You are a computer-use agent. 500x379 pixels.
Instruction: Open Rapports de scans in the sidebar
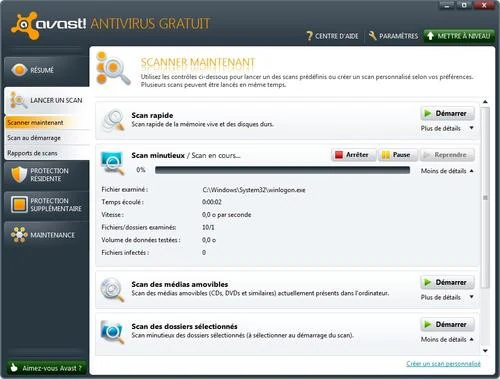tap(47, 153)
